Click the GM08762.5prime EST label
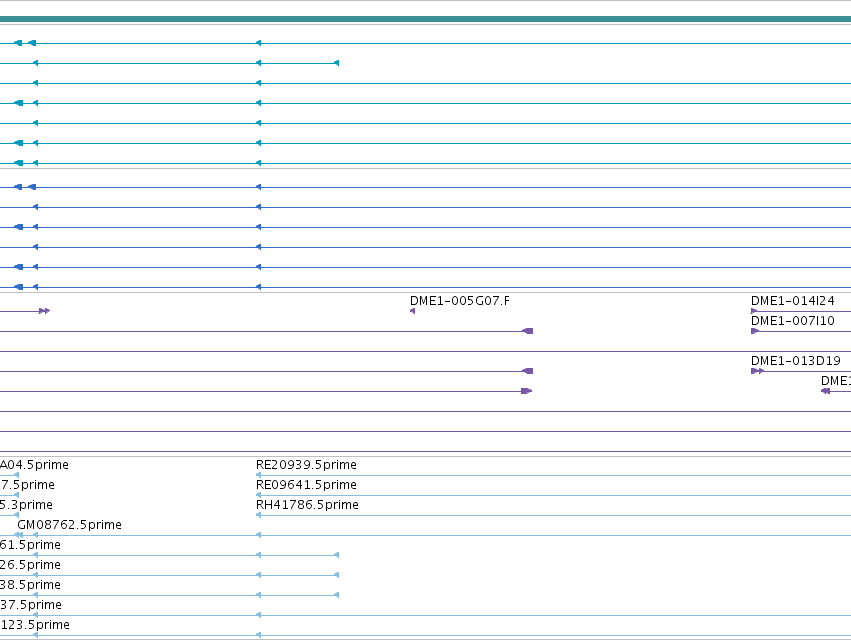The width and height of the screenshot is (851, 640). click(69, 525)
